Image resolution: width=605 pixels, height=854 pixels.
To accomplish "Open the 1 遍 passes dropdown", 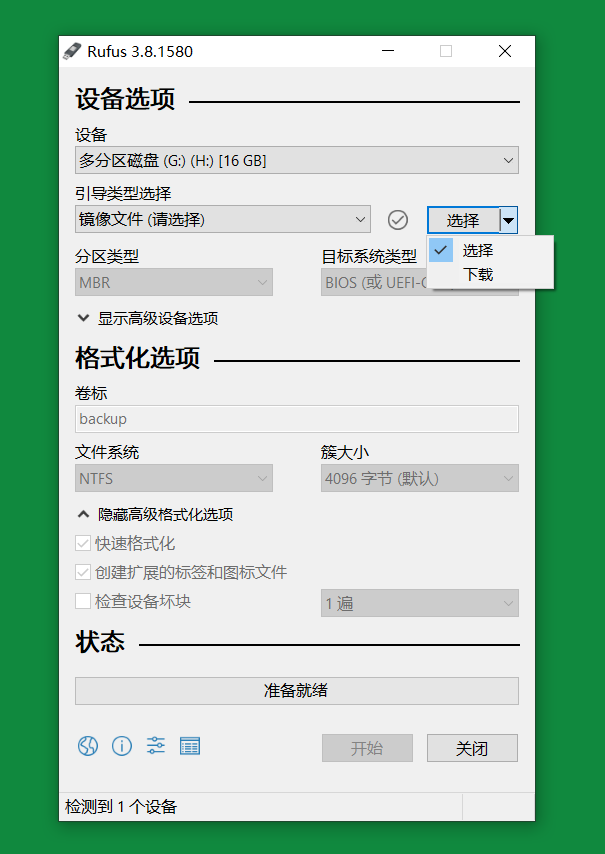I will click(419, 603).
